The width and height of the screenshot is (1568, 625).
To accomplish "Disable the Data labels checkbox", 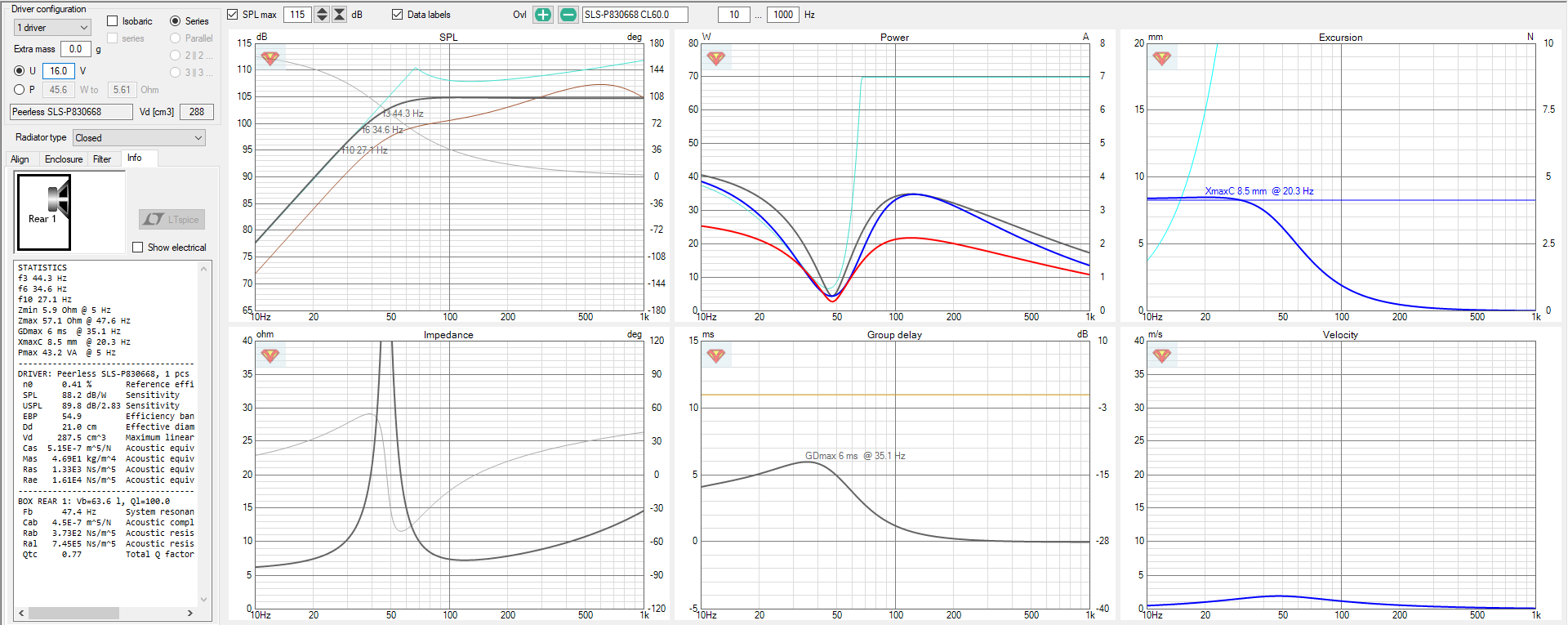I will (x=398, y=15).
